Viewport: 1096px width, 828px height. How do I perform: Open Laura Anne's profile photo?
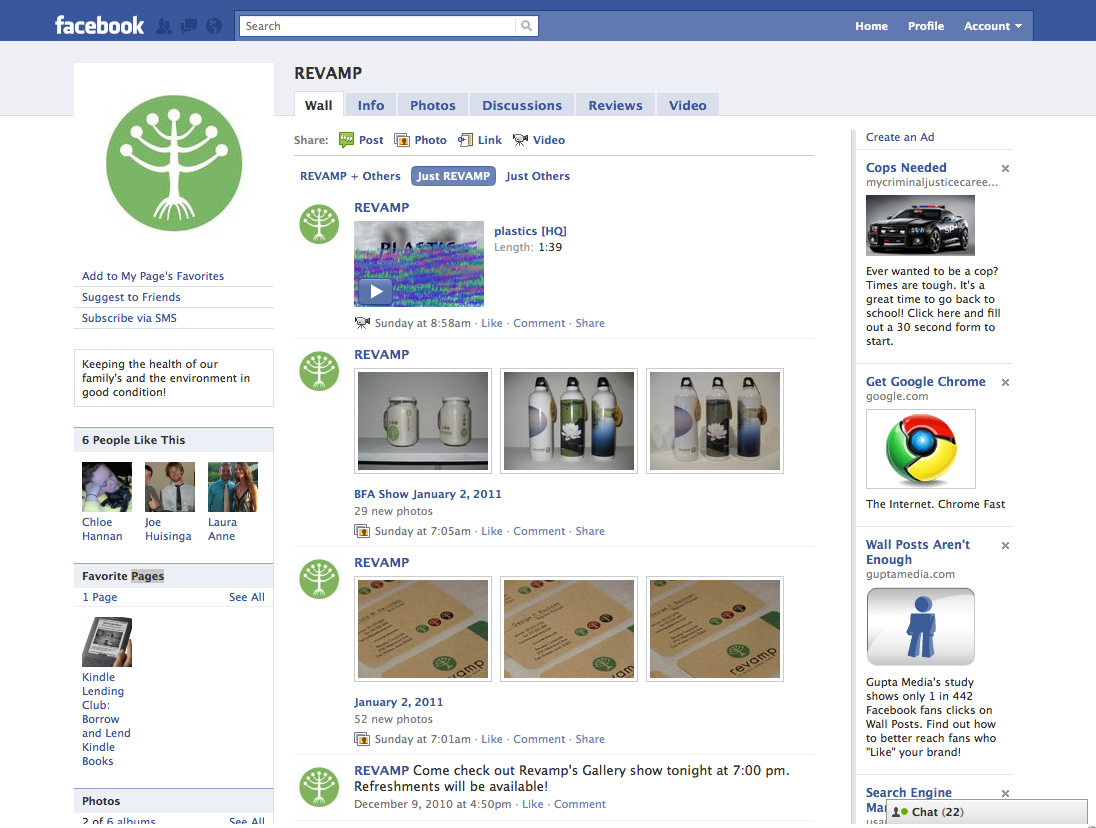(x=233, y=487)
